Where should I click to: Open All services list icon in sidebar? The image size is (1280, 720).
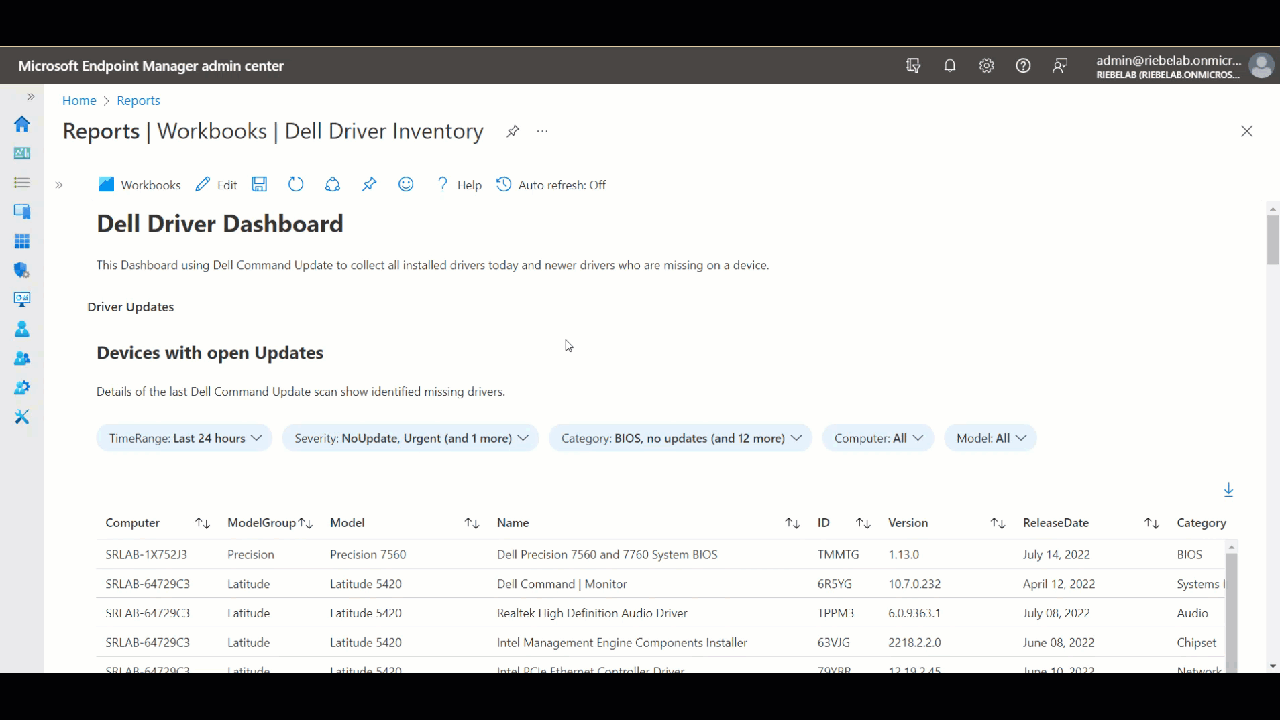(x=21, y=183)
